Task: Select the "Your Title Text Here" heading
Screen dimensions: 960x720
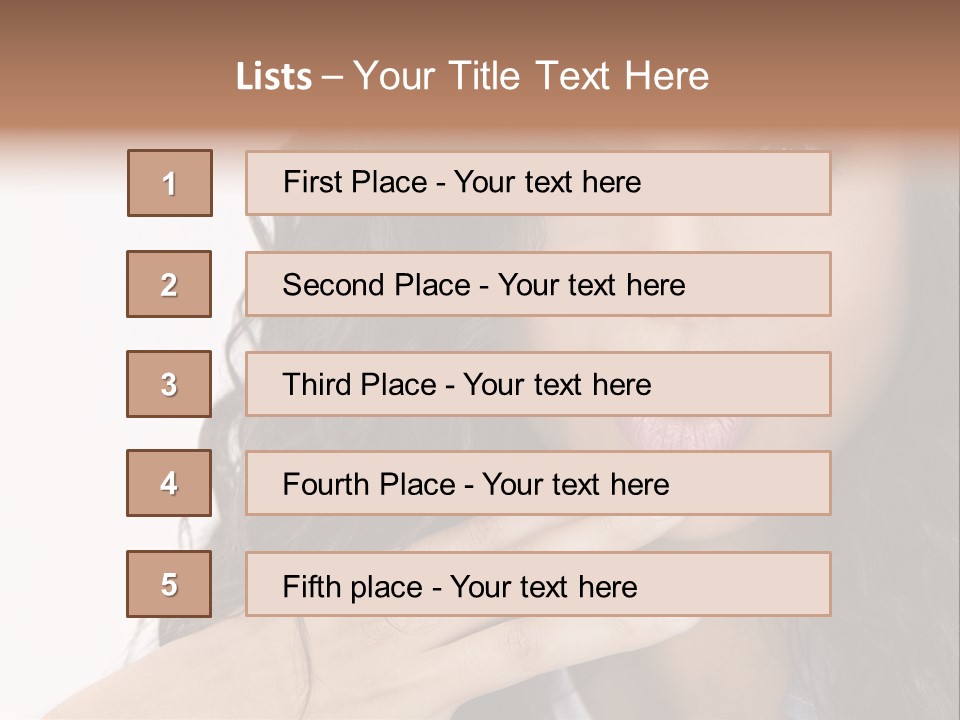Action: click(531, 76)
